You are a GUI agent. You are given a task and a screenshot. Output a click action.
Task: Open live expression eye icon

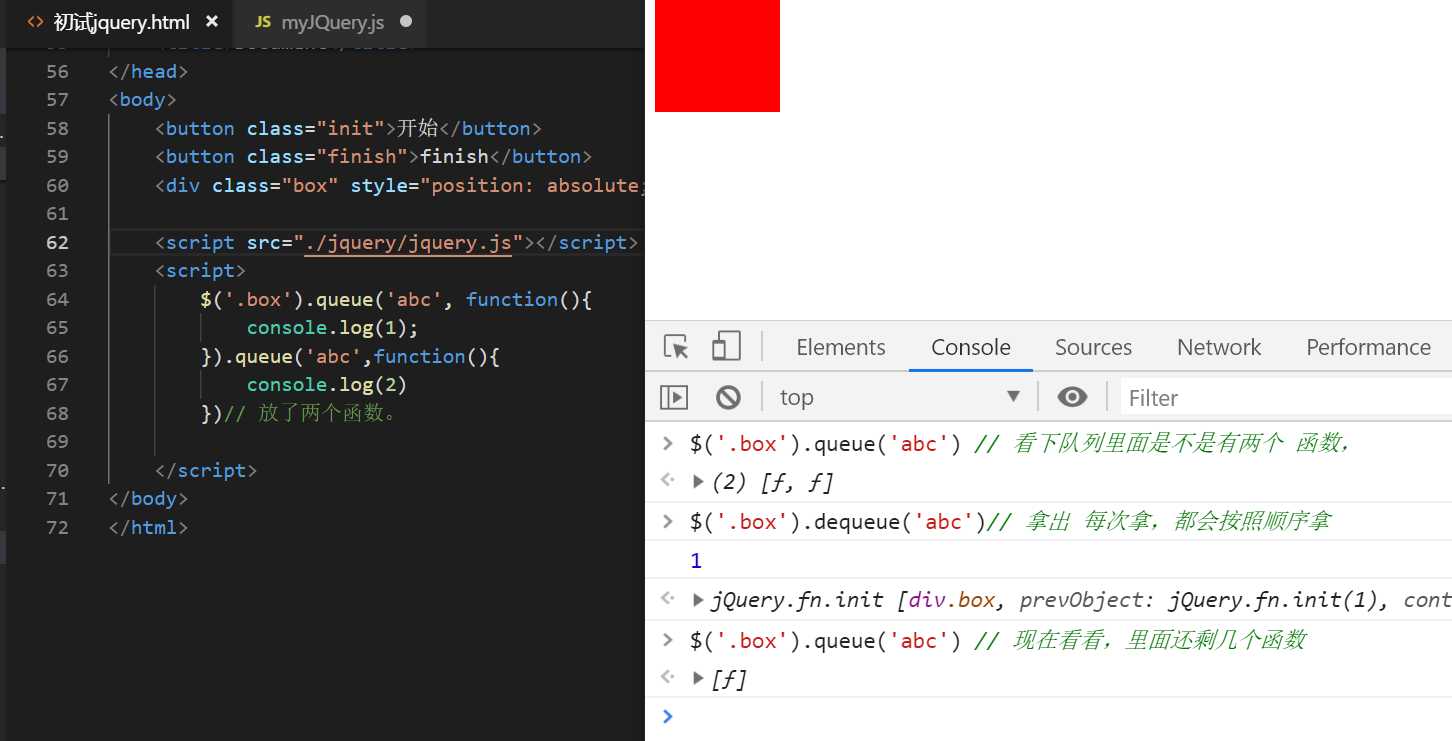tap(1072, 397)
